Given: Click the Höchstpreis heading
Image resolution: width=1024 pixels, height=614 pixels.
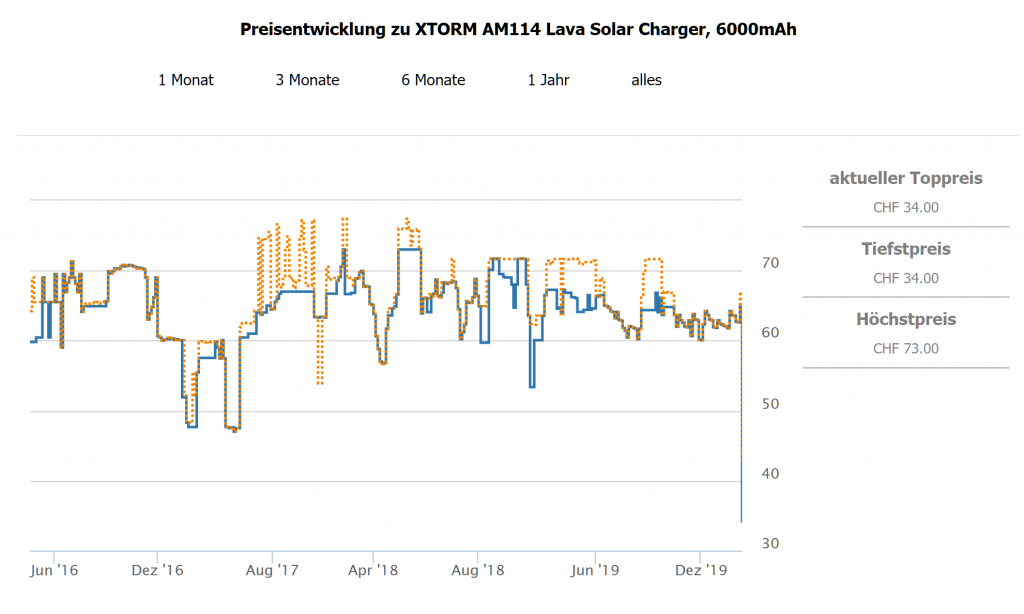Looking at the screenshot, I should pyautogui.click(x=906, y=320).
